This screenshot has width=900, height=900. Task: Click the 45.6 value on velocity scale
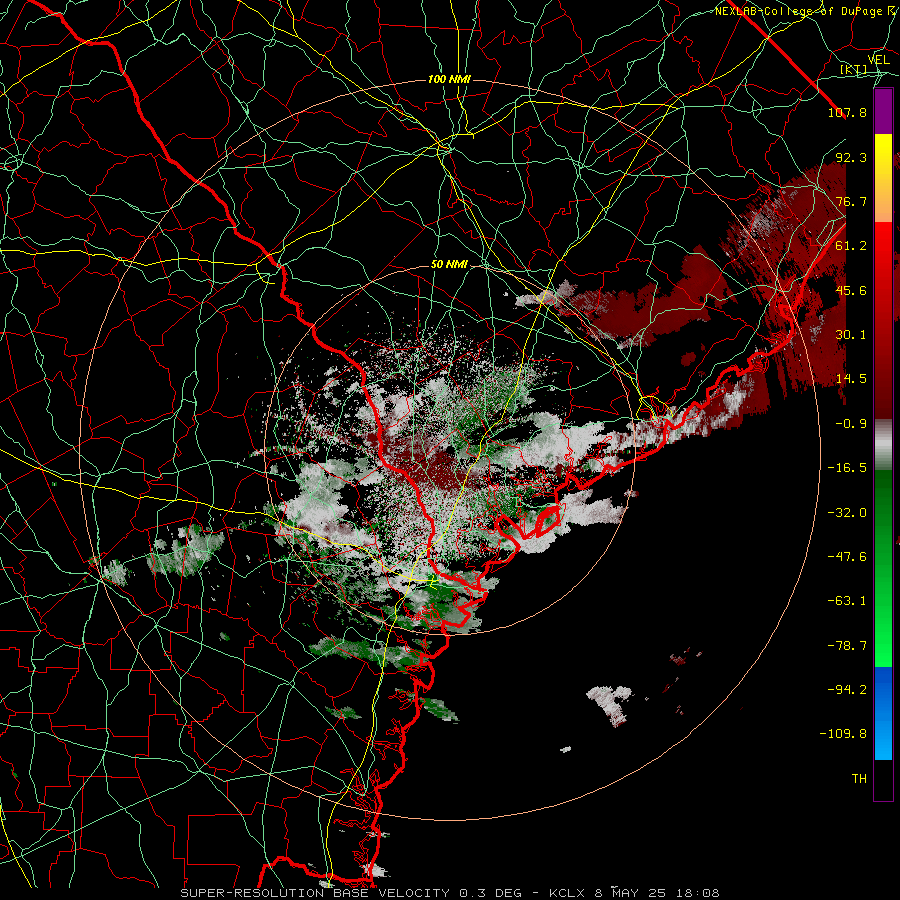[851, 290]
